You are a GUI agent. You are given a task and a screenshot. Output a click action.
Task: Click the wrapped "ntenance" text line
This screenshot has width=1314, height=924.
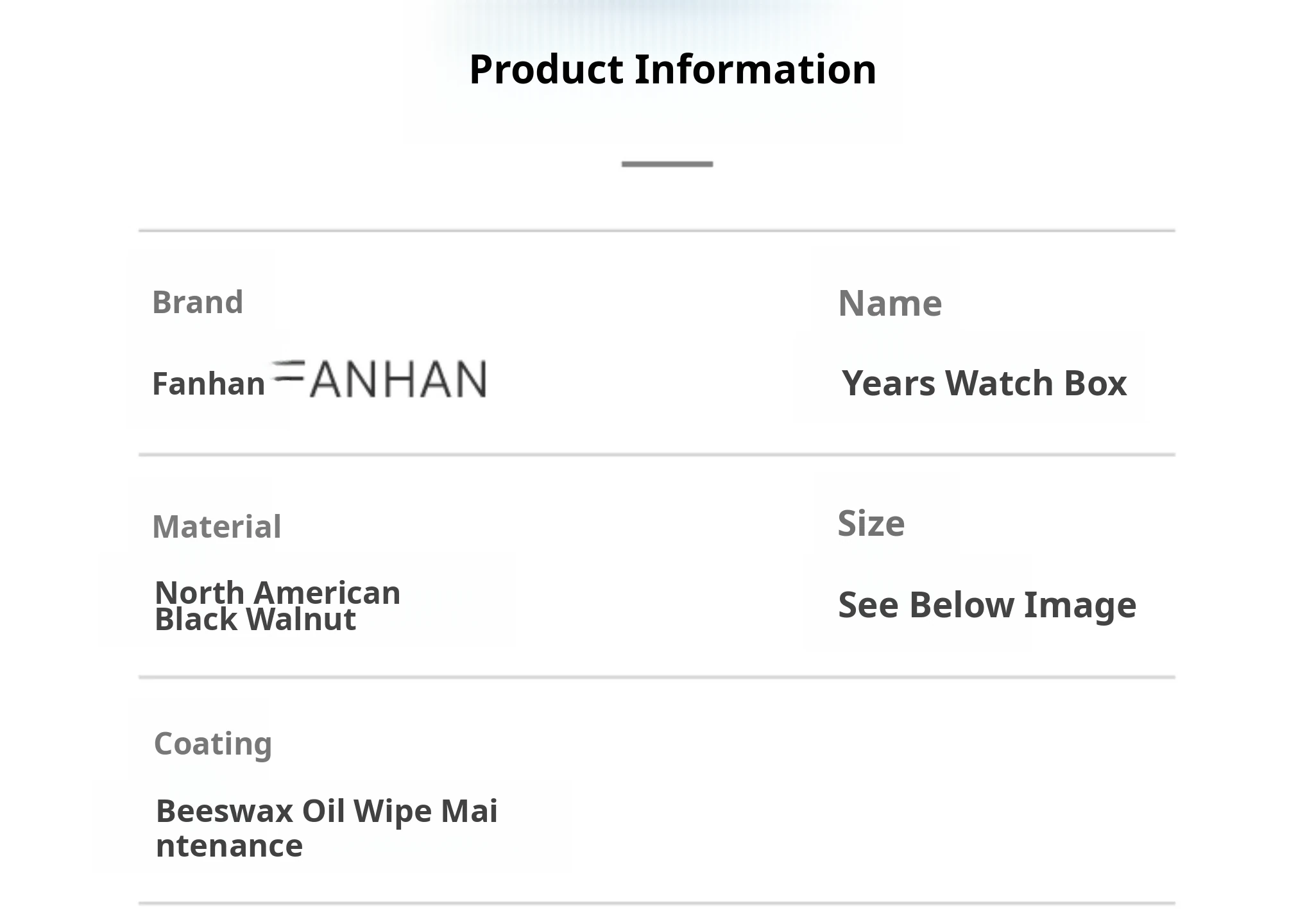(229, 846)
